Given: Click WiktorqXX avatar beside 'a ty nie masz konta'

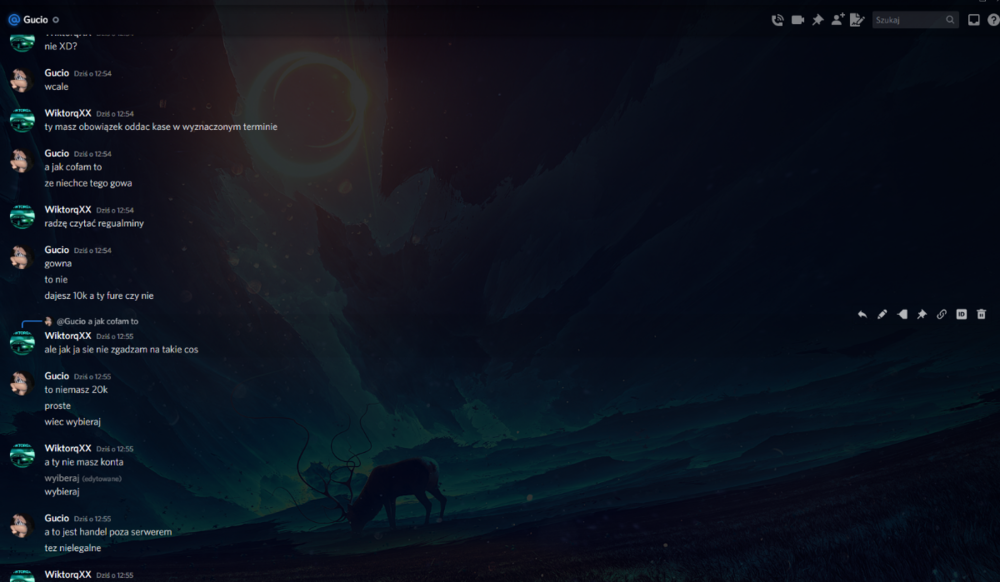Looking at the screenshot, I should 22,455.
